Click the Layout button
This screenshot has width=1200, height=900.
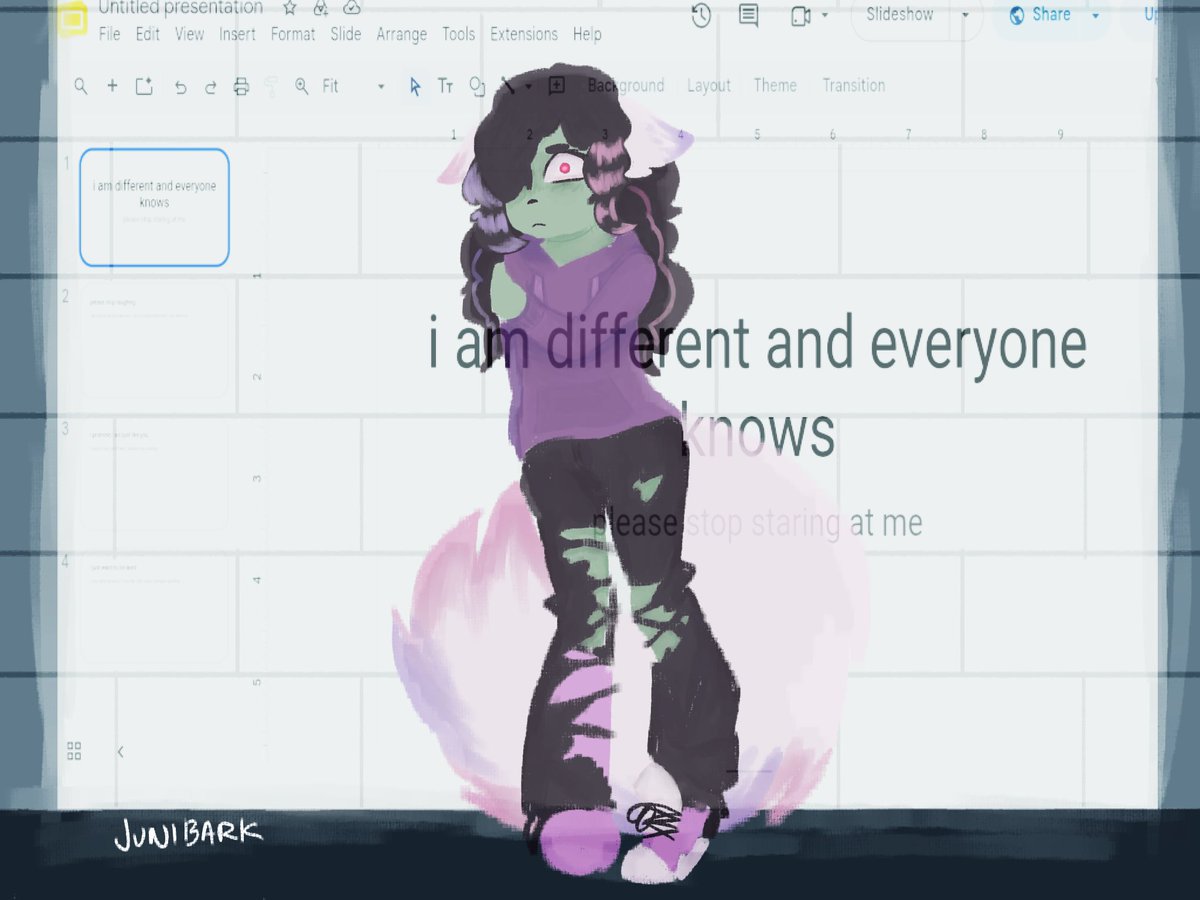coord(709,86)
